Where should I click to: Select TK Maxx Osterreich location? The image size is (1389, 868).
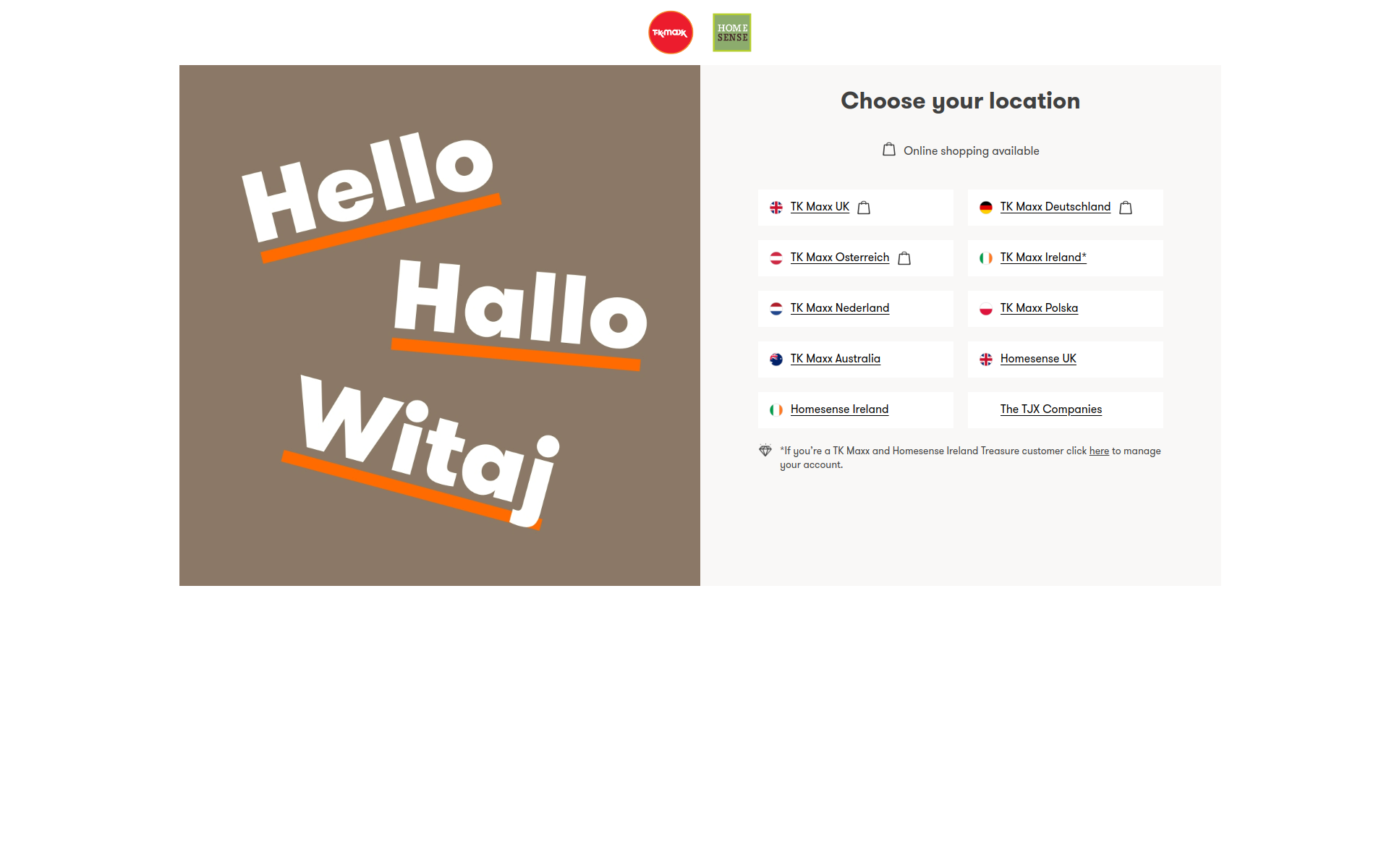point(840,258)
